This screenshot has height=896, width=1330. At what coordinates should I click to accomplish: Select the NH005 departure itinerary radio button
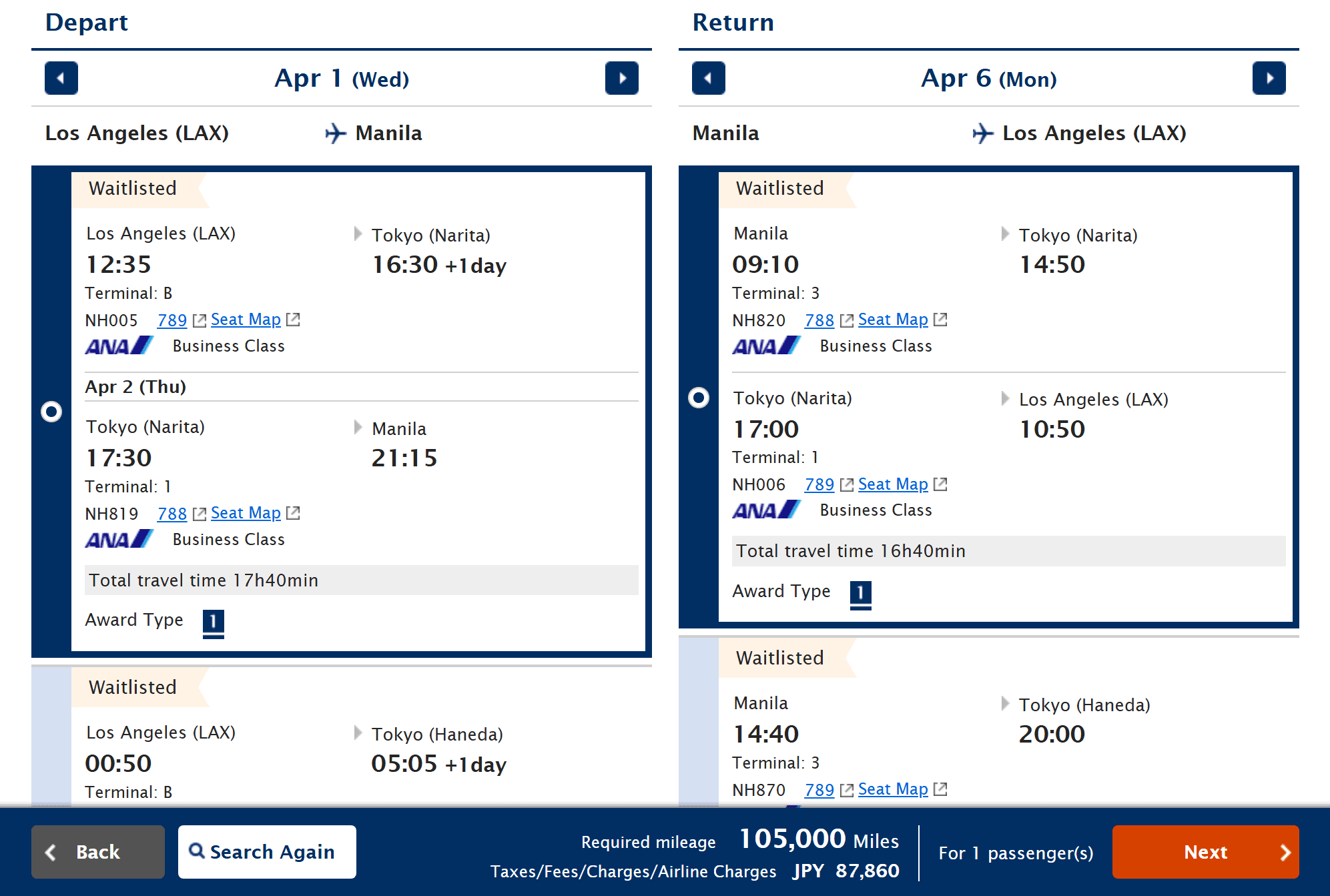(51, 412)
